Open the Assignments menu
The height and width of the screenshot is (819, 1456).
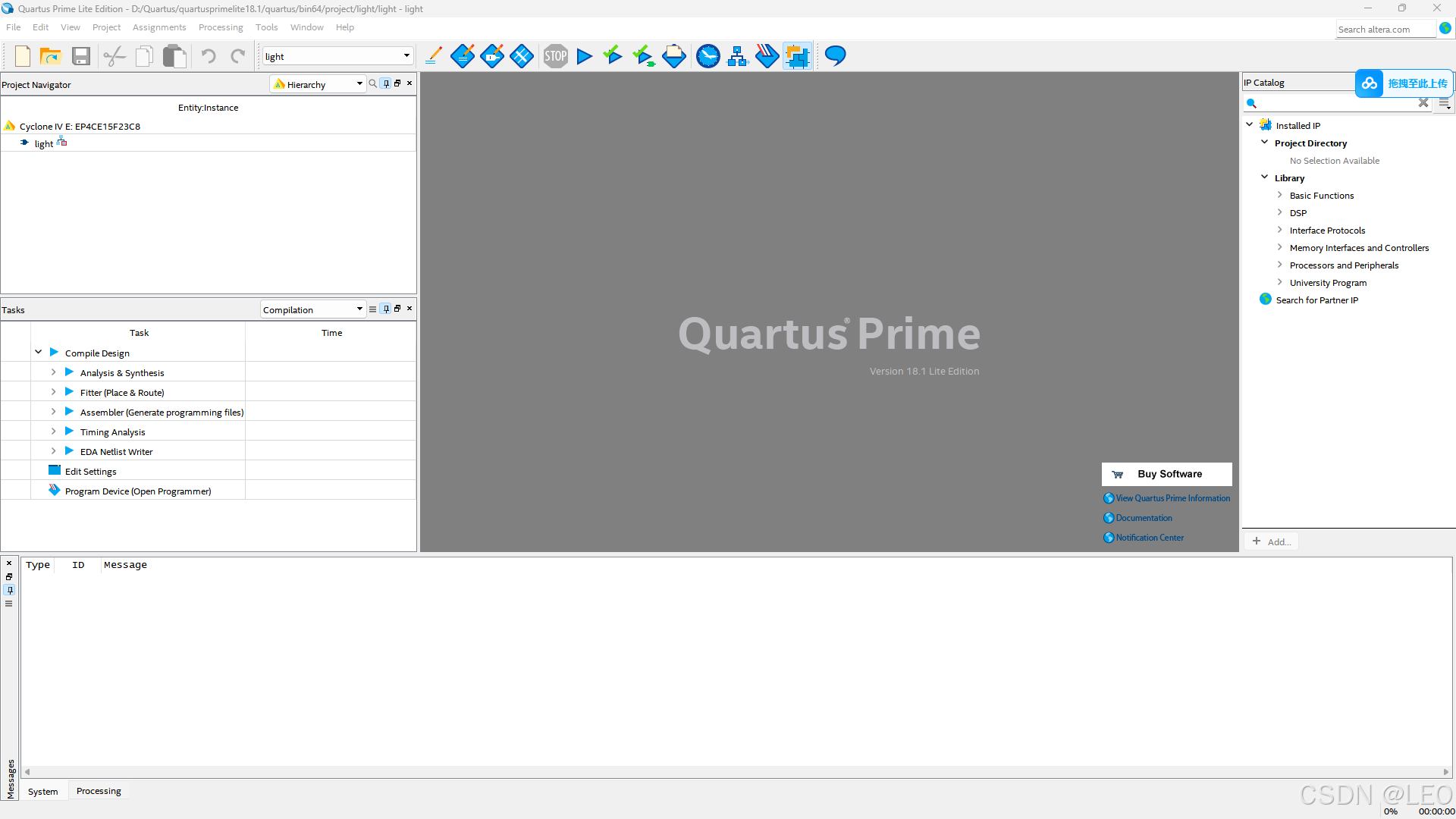[x=158, y=27]
